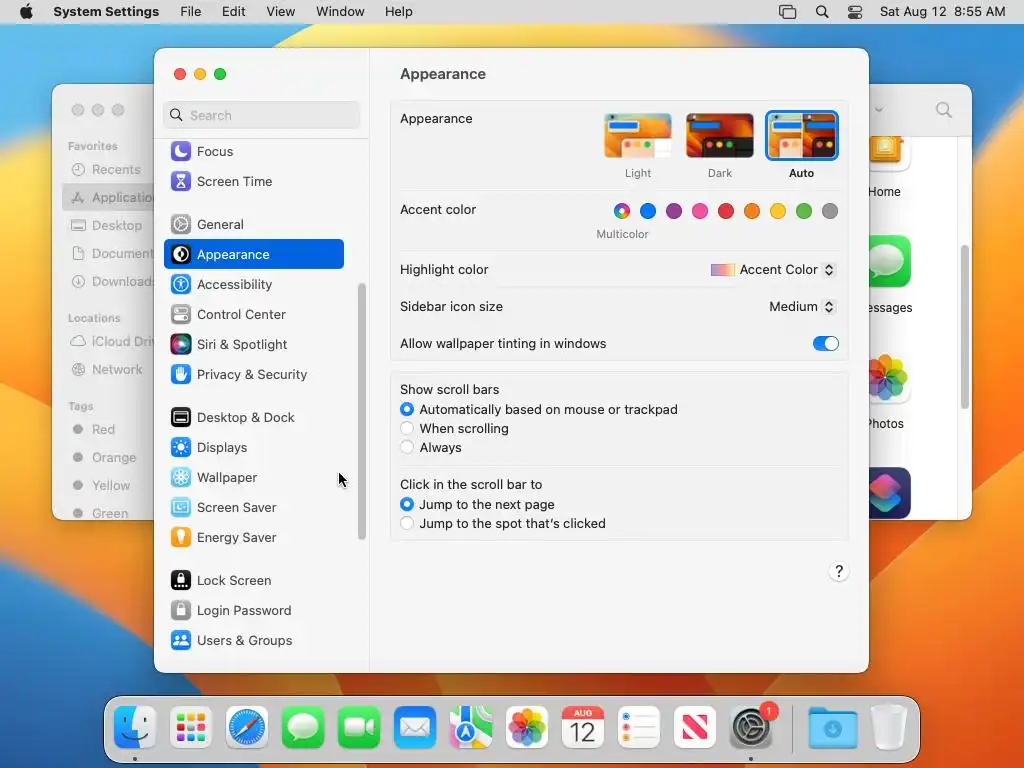Open Screen Saver settings
The image size is (1024, 768).
coord(253,508)
